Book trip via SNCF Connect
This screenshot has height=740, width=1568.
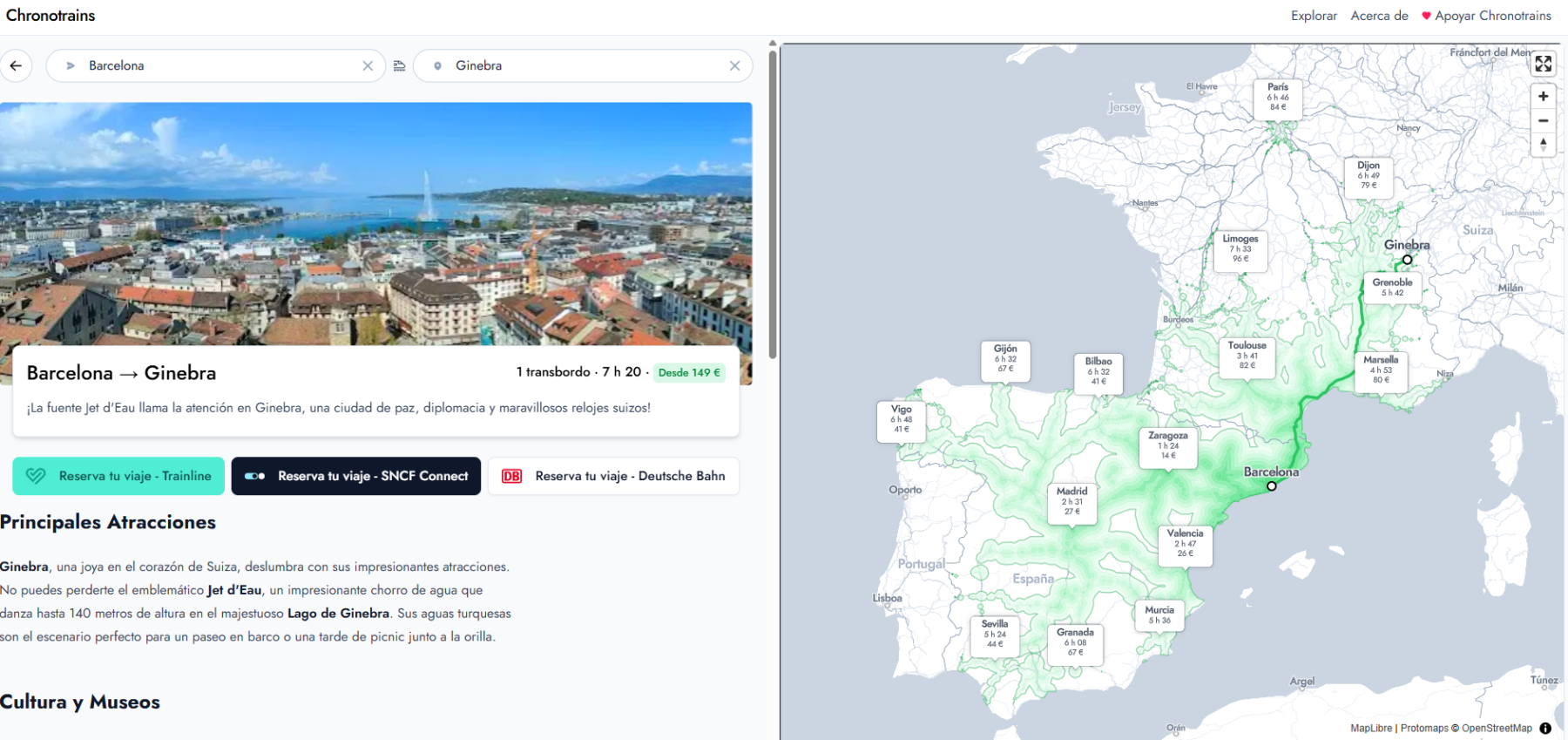(355, 476)
